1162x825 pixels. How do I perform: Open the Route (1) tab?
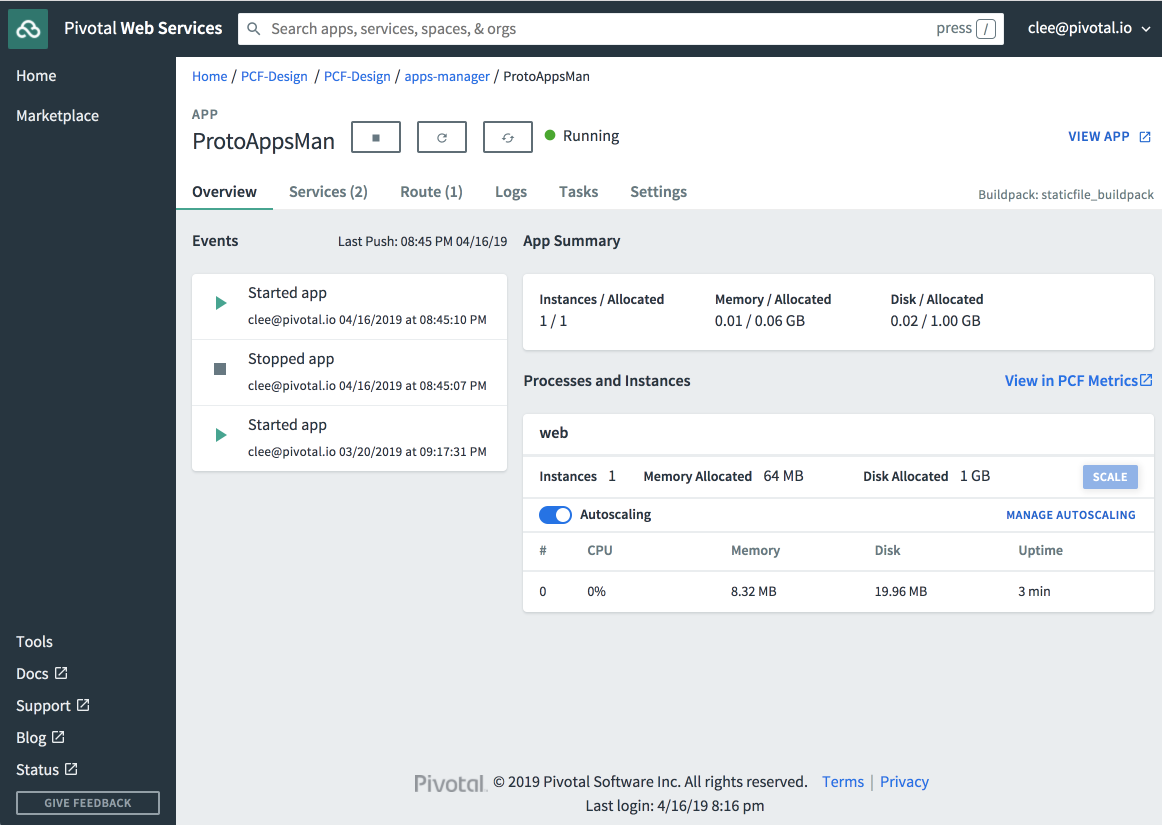[x=431, y=192]
